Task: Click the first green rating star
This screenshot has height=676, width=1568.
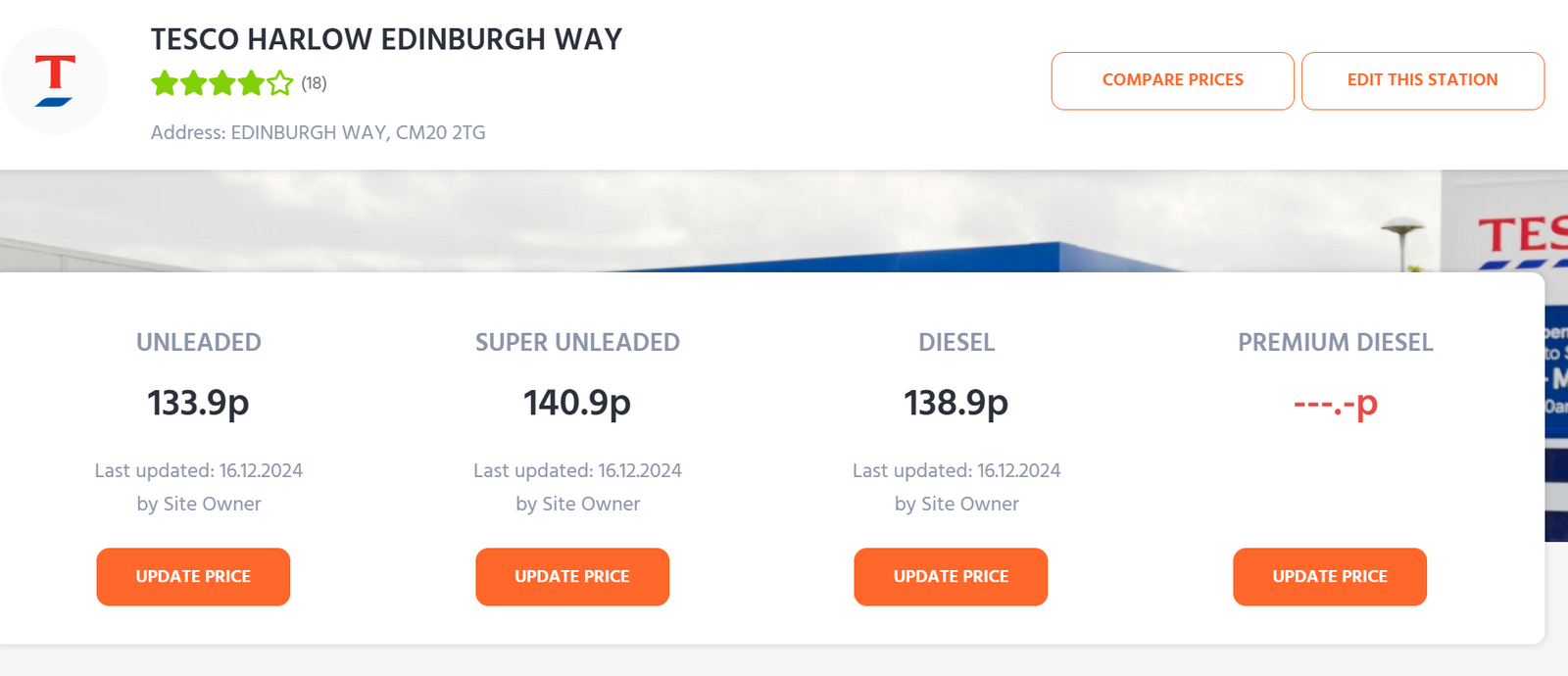Action: point(165,83)
